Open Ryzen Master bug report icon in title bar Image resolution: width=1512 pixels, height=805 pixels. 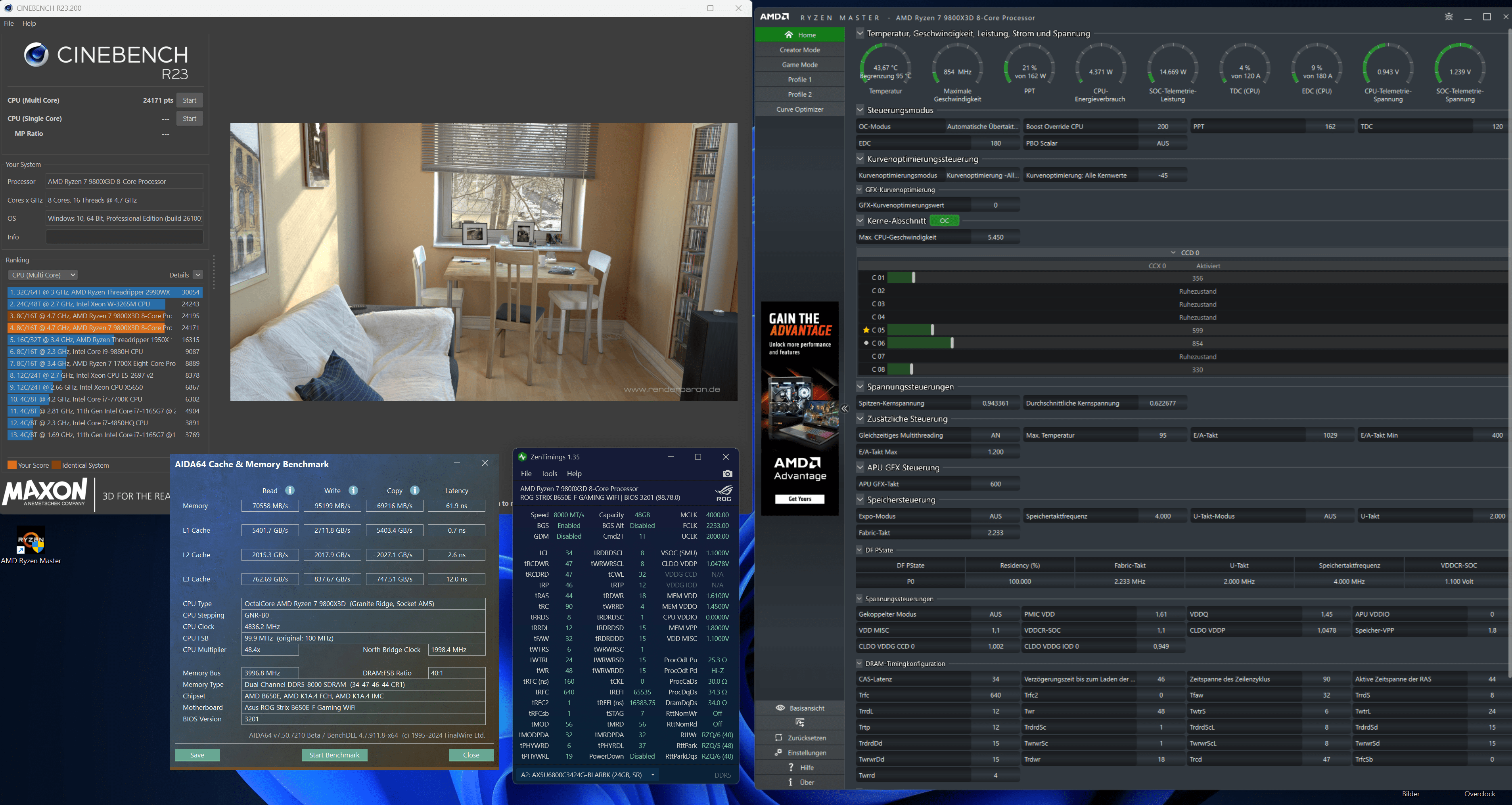point(1449,17)
